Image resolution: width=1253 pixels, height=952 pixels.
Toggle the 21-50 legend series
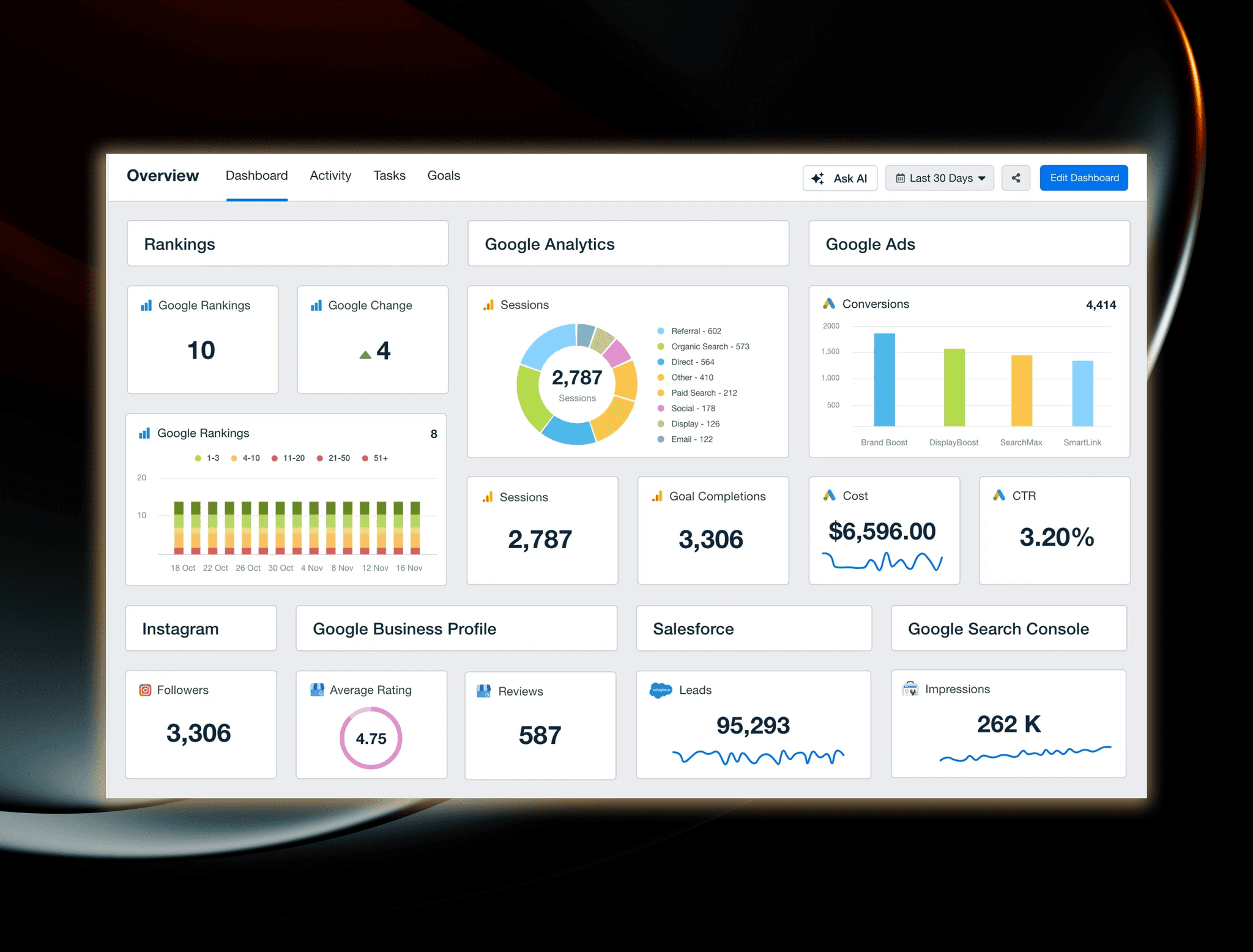coord(333,458)
